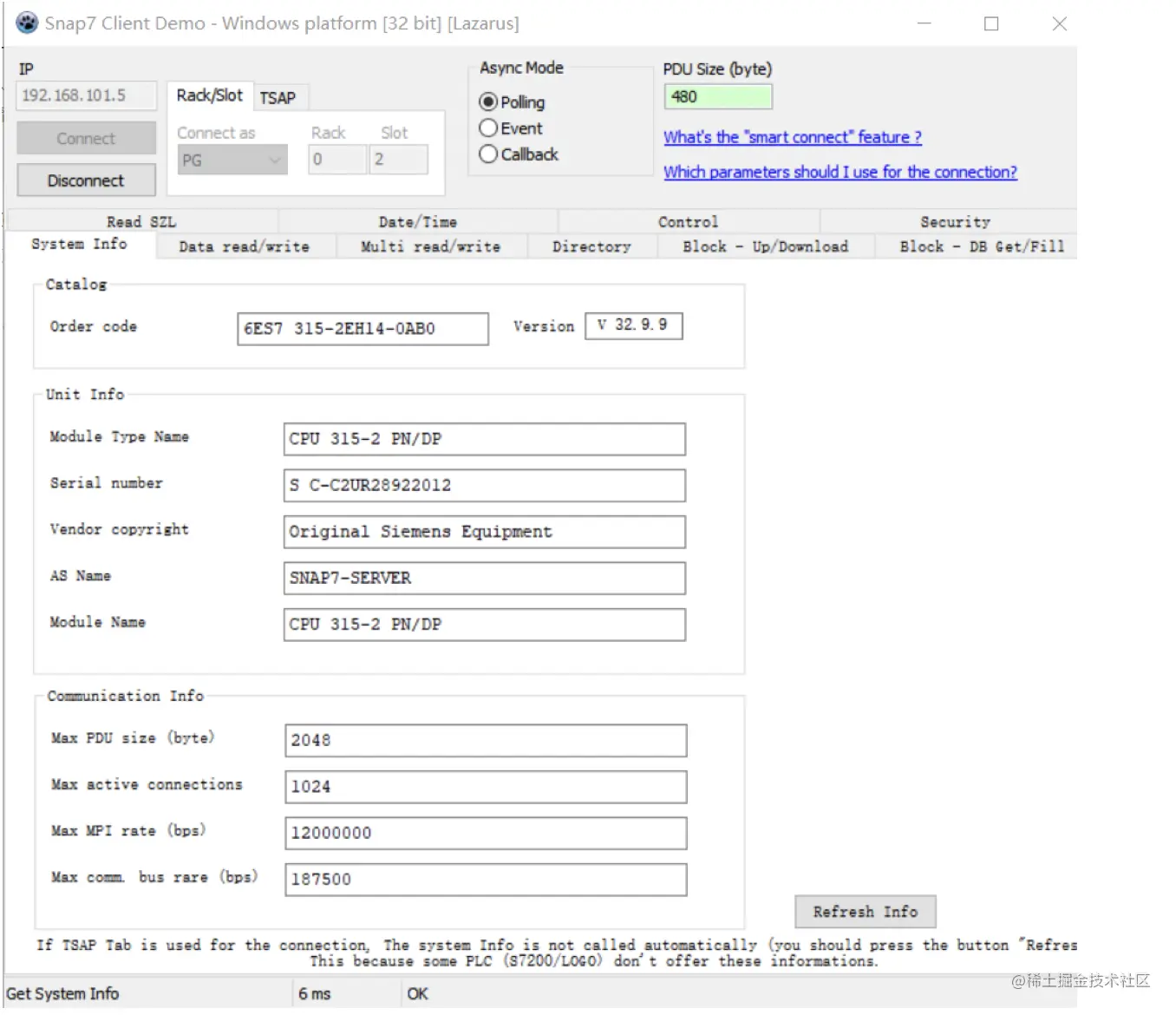The width and height of the screenshot is (1176, 1015).
Task: Click the Max PDU size field
Action: 486,741
